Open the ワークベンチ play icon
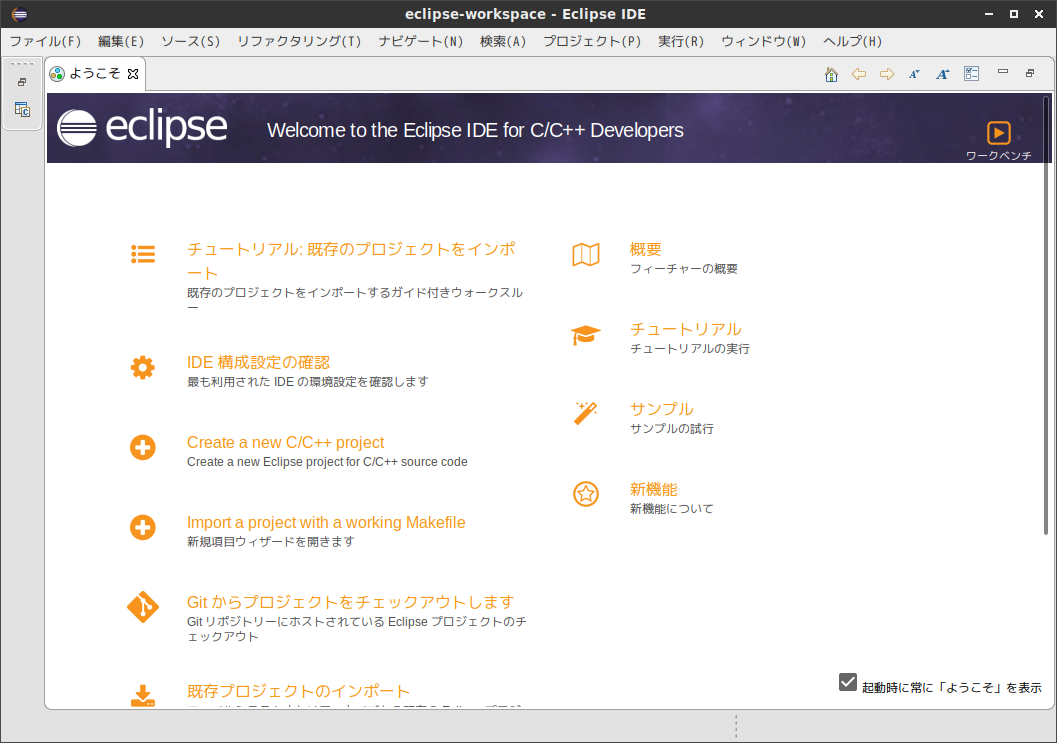Screen dimensions: 1057x743 pos(998,133)
